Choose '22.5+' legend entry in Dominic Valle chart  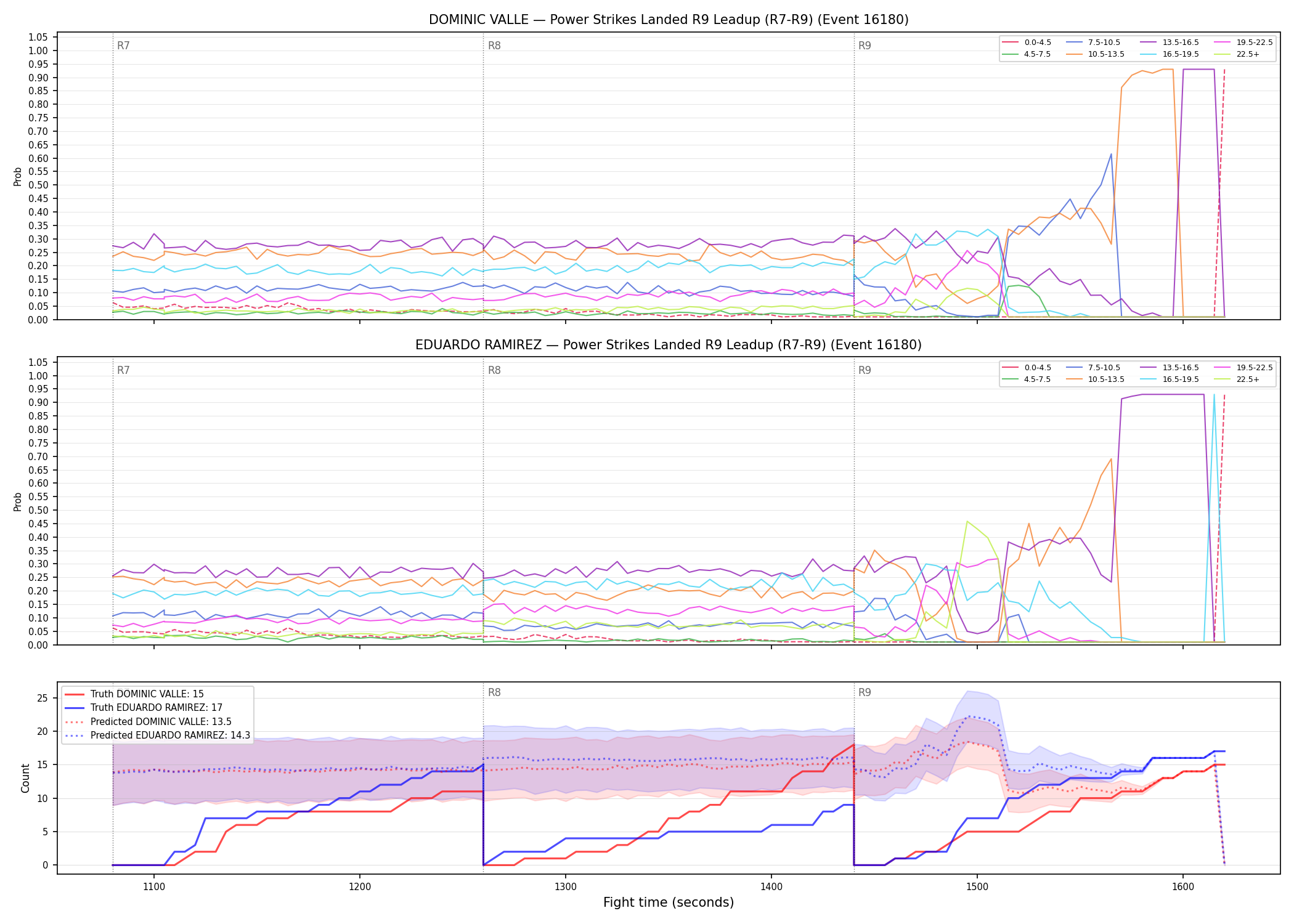(x=1237, y=54)
